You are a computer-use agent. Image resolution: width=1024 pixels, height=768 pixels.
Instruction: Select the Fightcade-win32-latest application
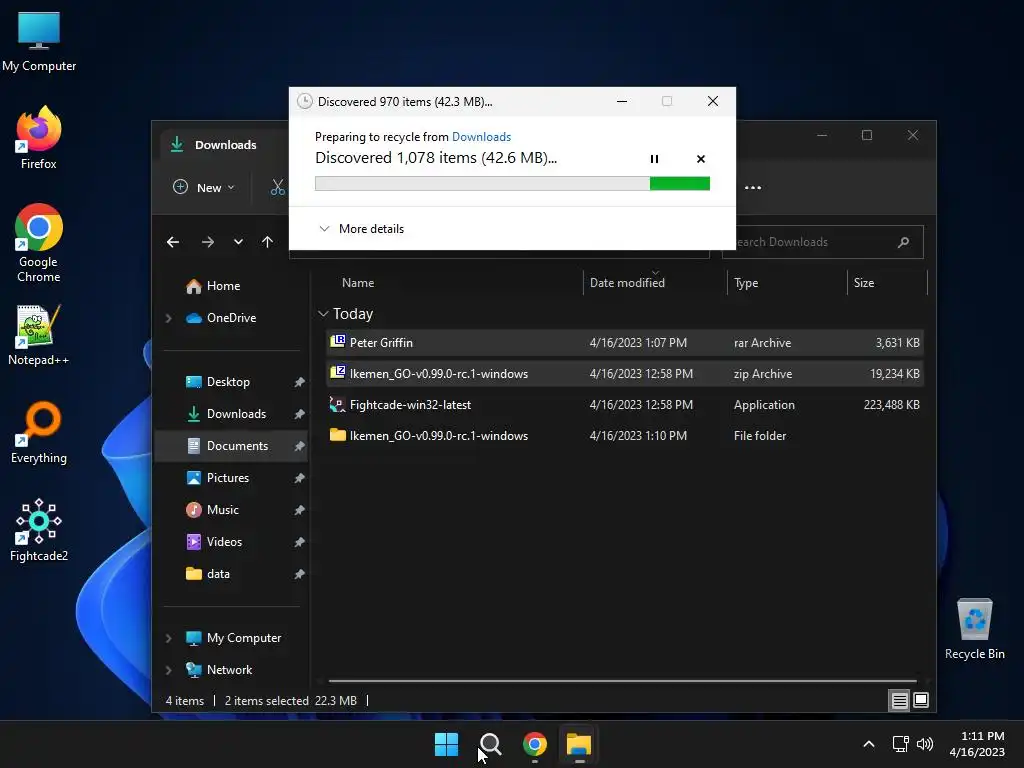(x=624, y=405)
